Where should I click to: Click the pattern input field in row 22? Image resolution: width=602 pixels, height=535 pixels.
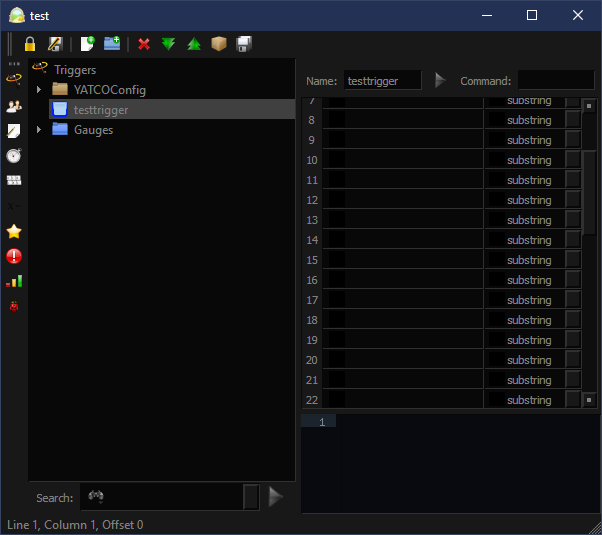click(x=403, y=400)
